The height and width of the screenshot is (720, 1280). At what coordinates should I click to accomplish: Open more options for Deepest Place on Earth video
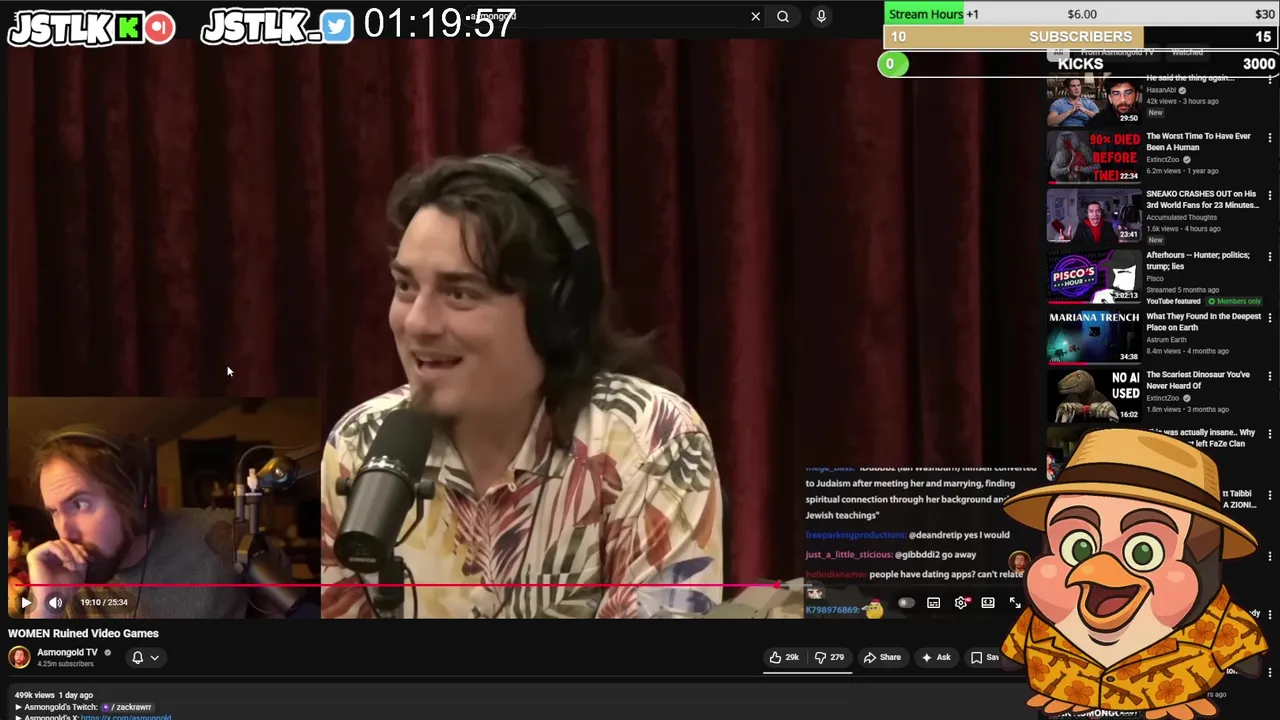(x=1270, y=318)
